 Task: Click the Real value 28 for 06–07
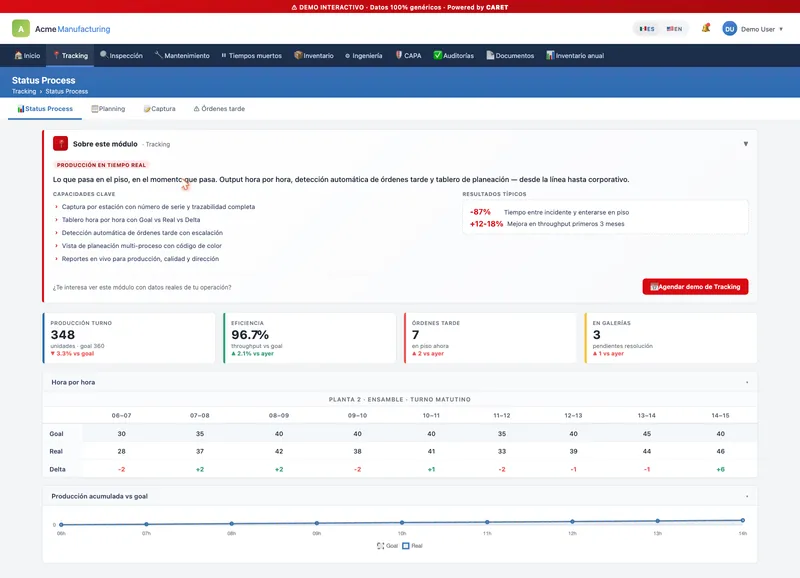(x=121, y=451)
